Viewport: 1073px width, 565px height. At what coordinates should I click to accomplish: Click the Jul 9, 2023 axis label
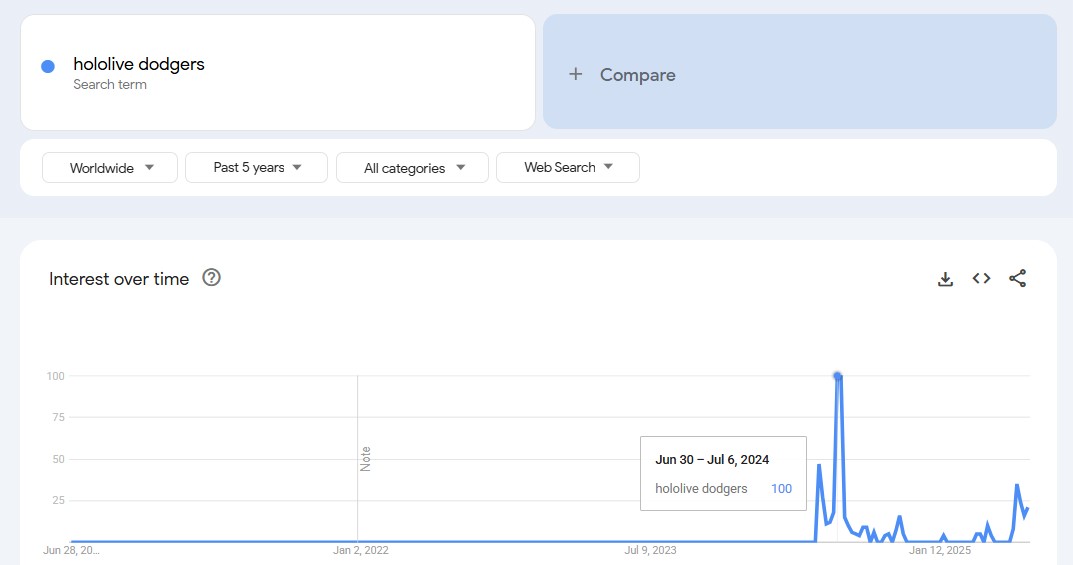[650, 550]
